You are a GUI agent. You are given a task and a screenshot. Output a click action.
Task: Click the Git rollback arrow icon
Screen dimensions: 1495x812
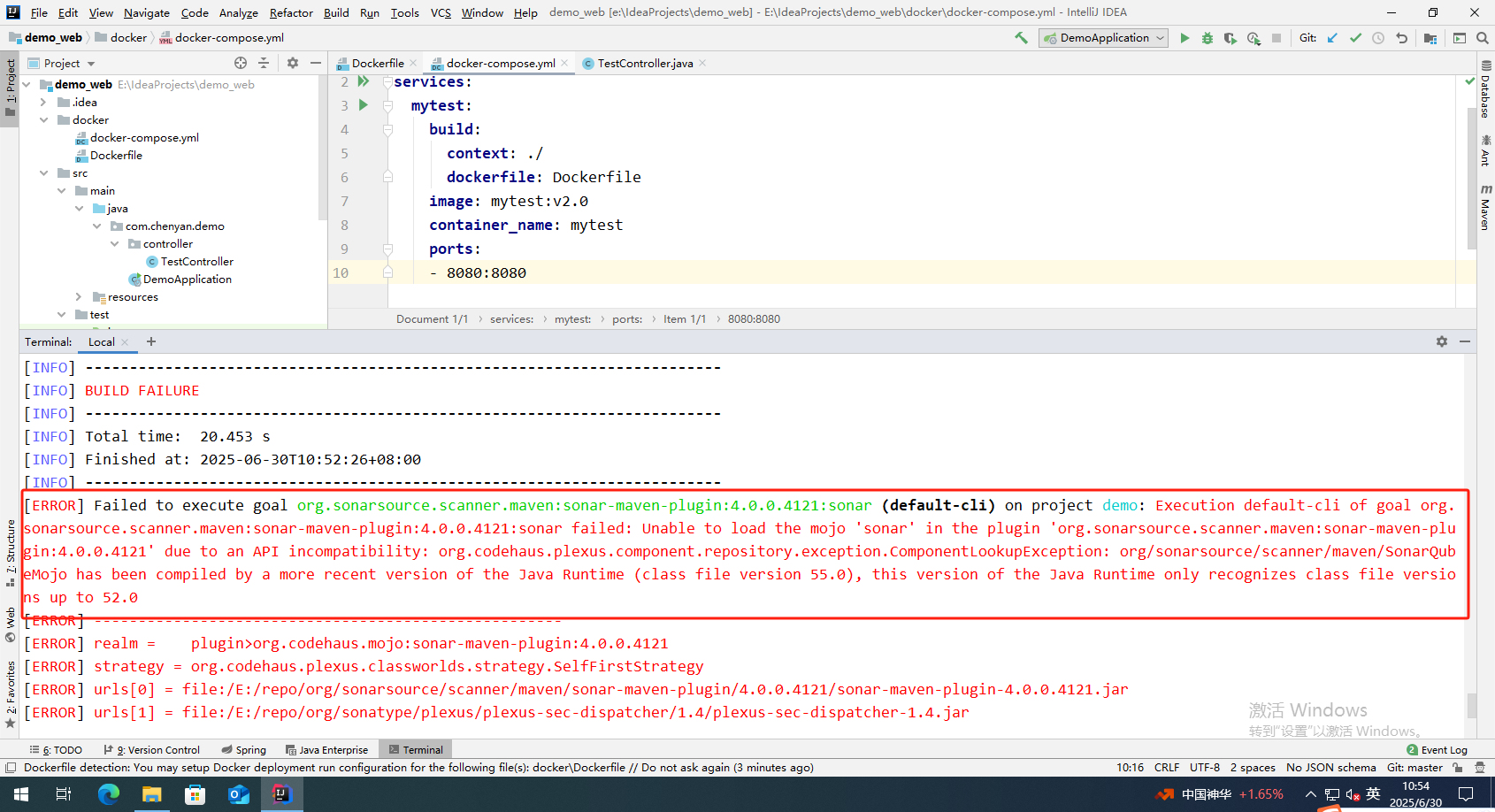click(x=1401, y=38)
